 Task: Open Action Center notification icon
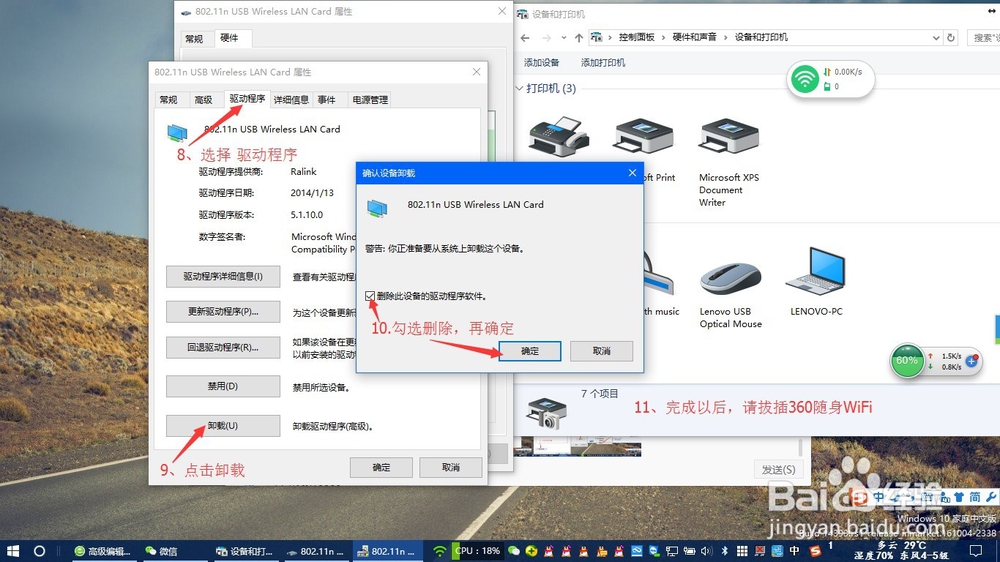pos(976,551)
